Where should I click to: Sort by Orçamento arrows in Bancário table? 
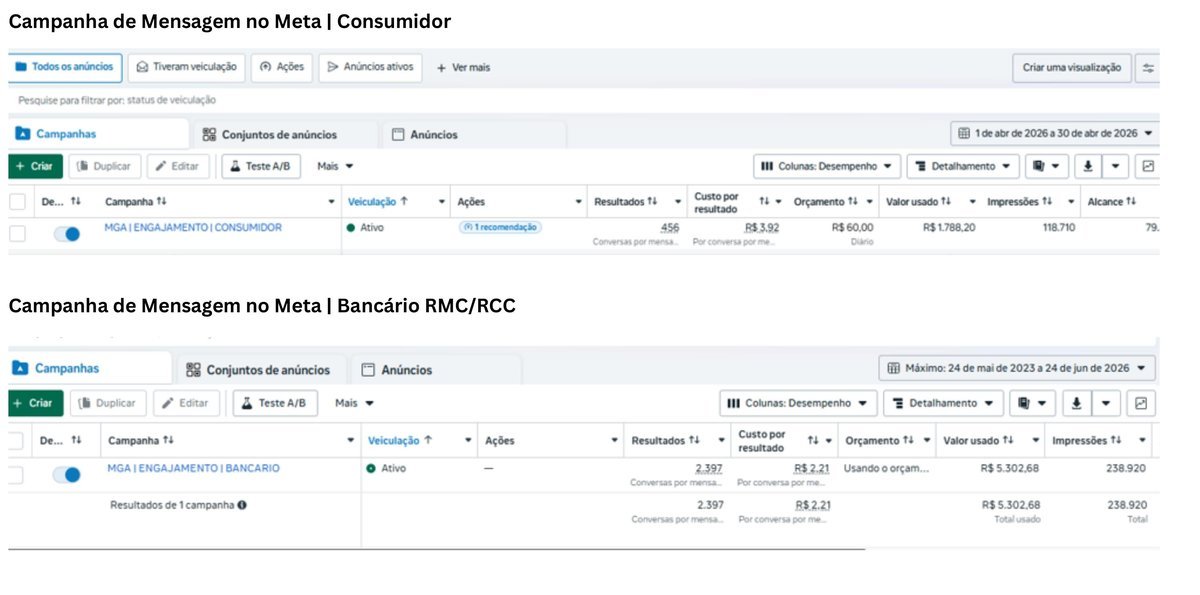pyautogui.click(x=908, y=440)
